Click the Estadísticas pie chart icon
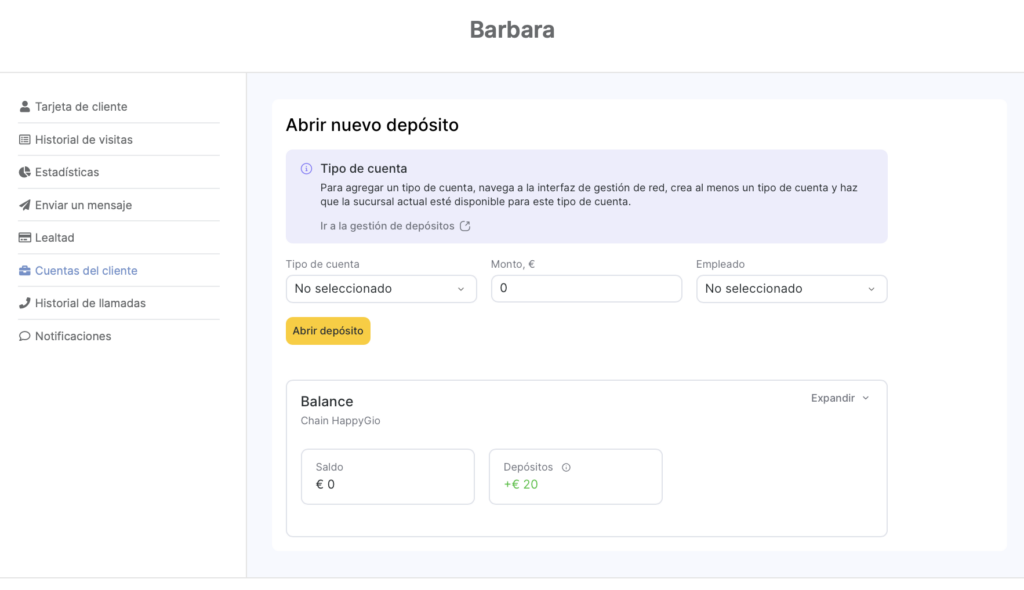 click(25, 172)
